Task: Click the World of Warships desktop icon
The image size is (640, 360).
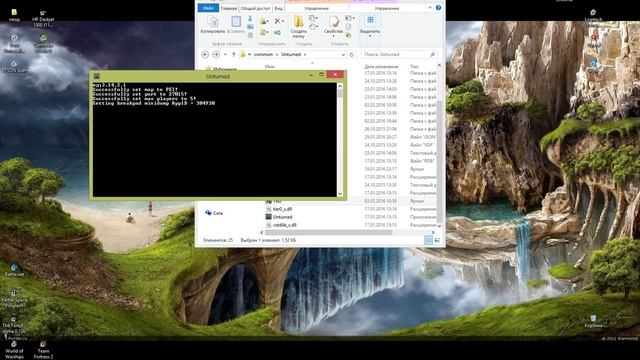Action: (x=14, y=350)
